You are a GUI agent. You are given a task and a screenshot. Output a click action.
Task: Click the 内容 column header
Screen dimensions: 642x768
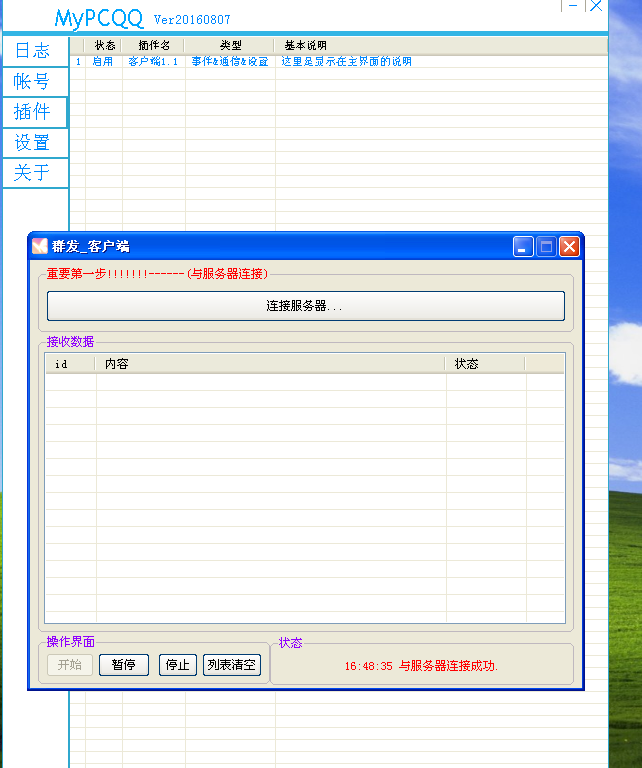270,364
